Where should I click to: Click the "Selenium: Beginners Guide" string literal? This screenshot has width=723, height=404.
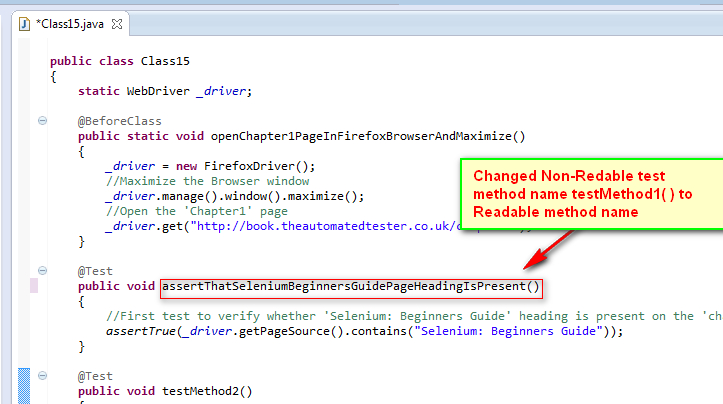pos(509,331)
